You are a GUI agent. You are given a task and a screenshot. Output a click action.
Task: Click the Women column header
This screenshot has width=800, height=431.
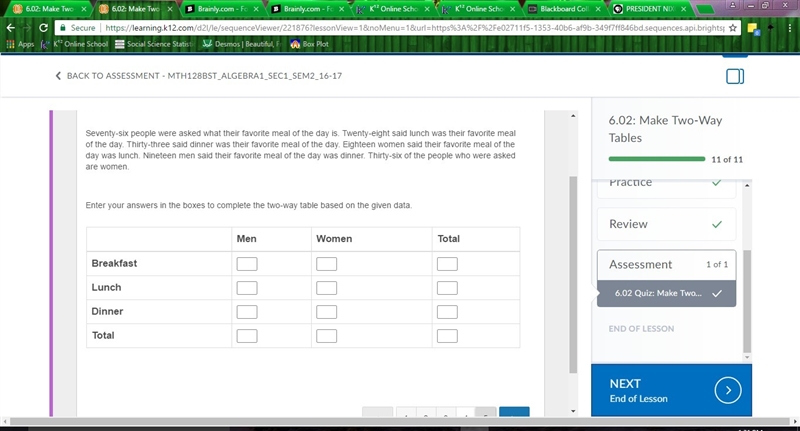point(334,239)
